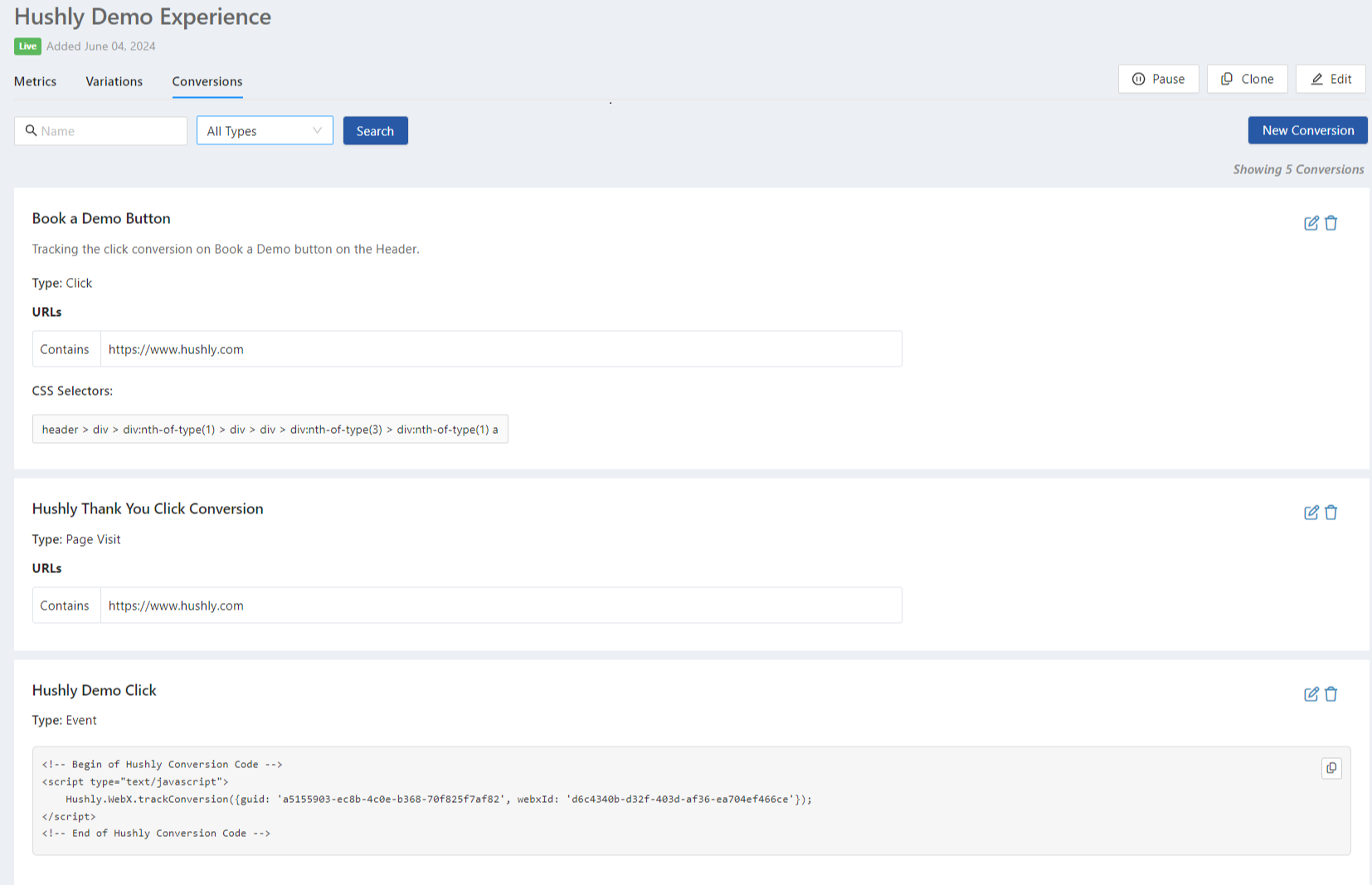
Task: Pause the experience
Action: [x=1158, y=79]
